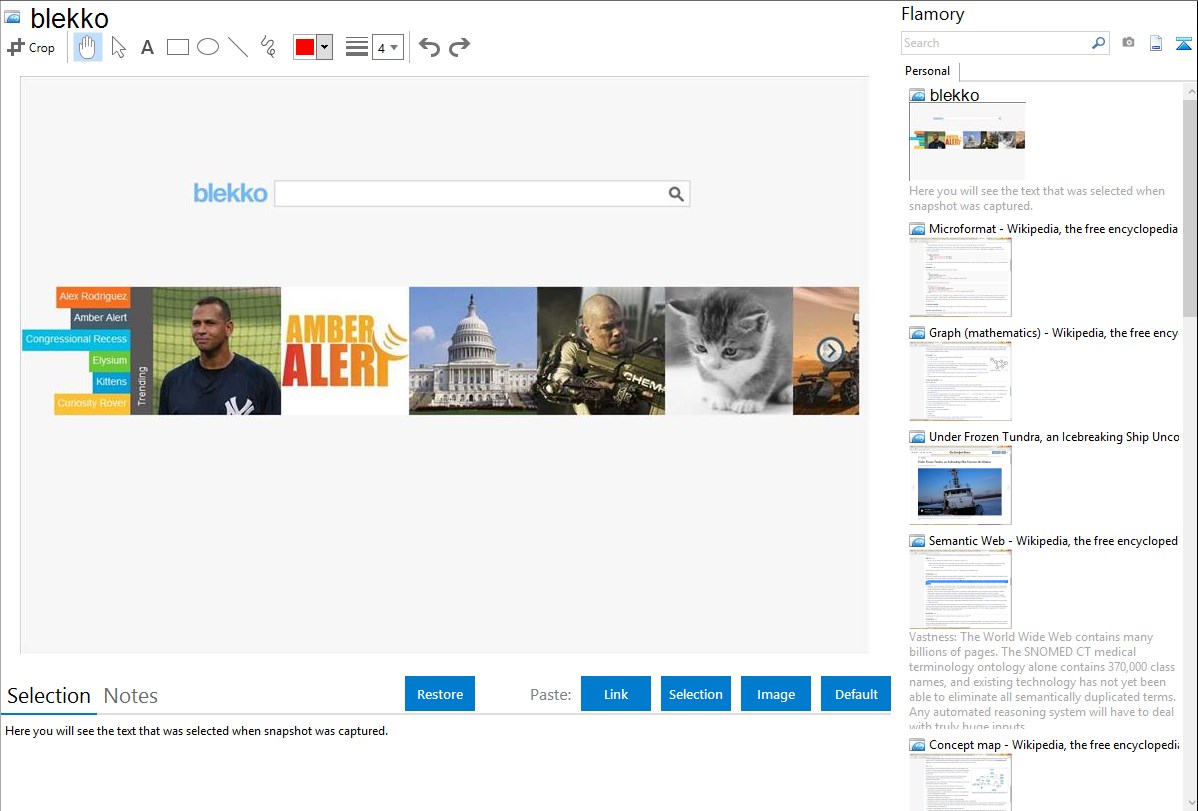Redo the last undone action
The image size is (1198, 811).
click(459, 47)
